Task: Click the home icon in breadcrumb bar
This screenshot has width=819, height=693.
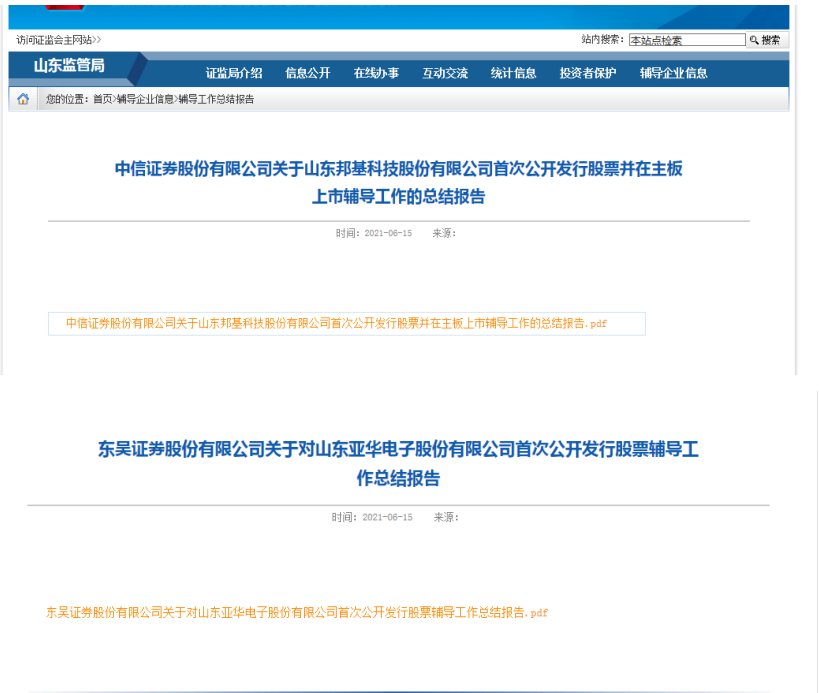Action: [23, 99]
